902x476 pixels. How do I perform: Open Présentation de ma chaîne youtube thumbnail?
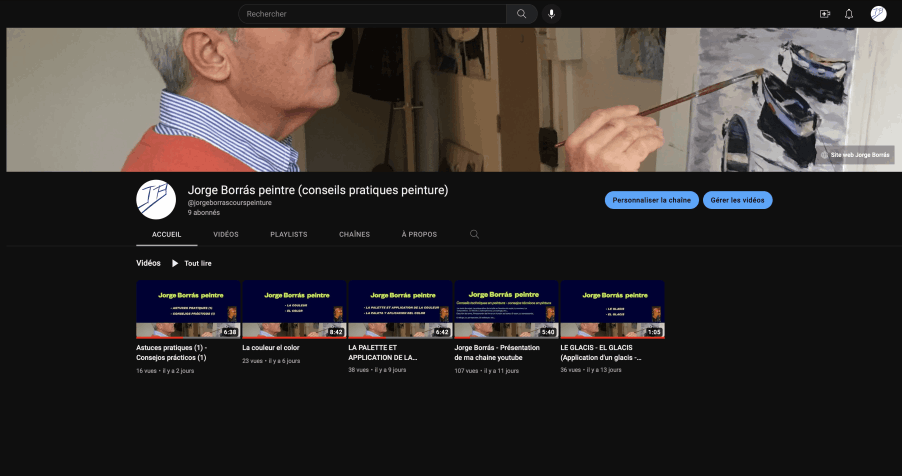pyautogui.click(x=506, y=309)
